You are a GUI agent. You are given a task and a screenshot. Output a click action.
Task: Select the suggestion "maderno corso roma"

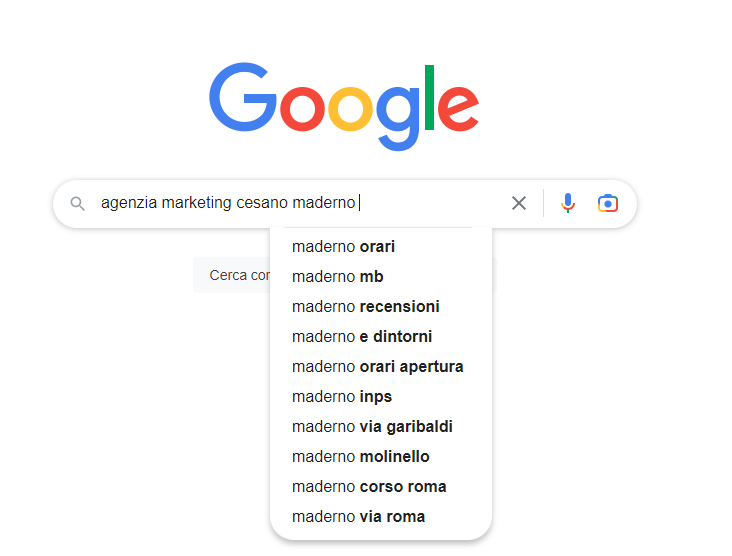coord(369,486)
